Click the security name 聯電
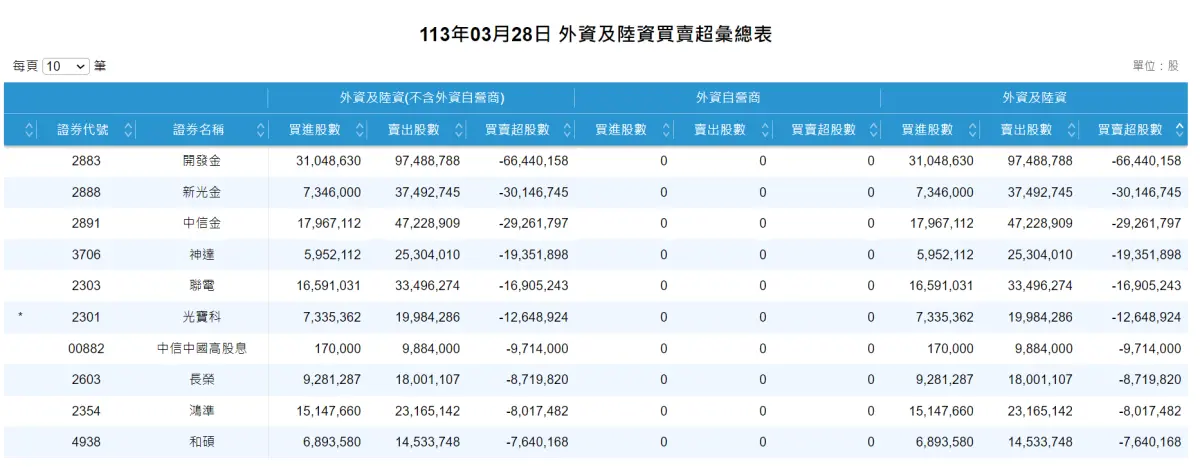 point(201,286)
